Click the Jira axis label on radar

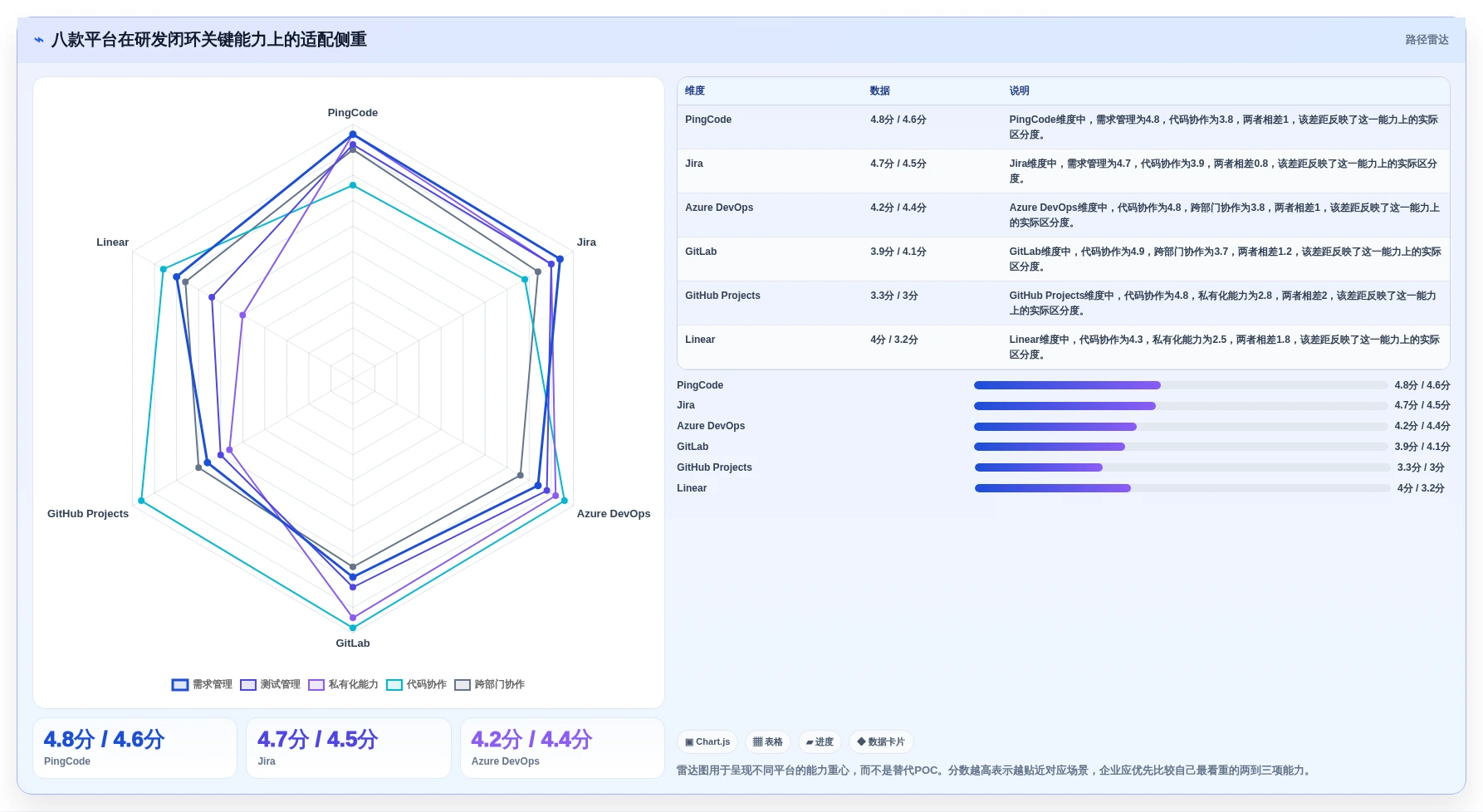point(586,242)
